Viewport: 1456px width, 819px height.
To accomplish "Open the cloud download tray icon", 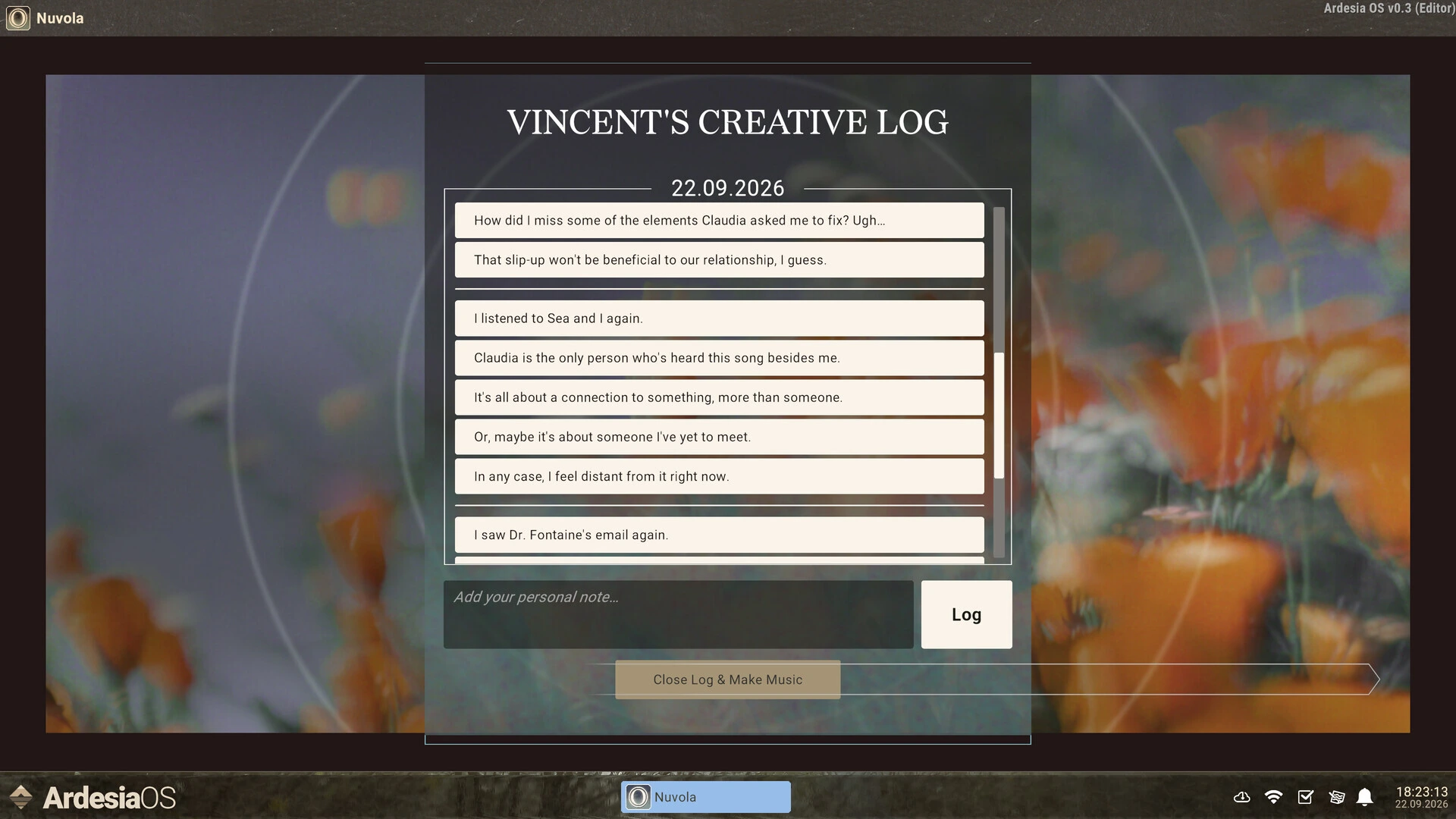I will 1241,797.
